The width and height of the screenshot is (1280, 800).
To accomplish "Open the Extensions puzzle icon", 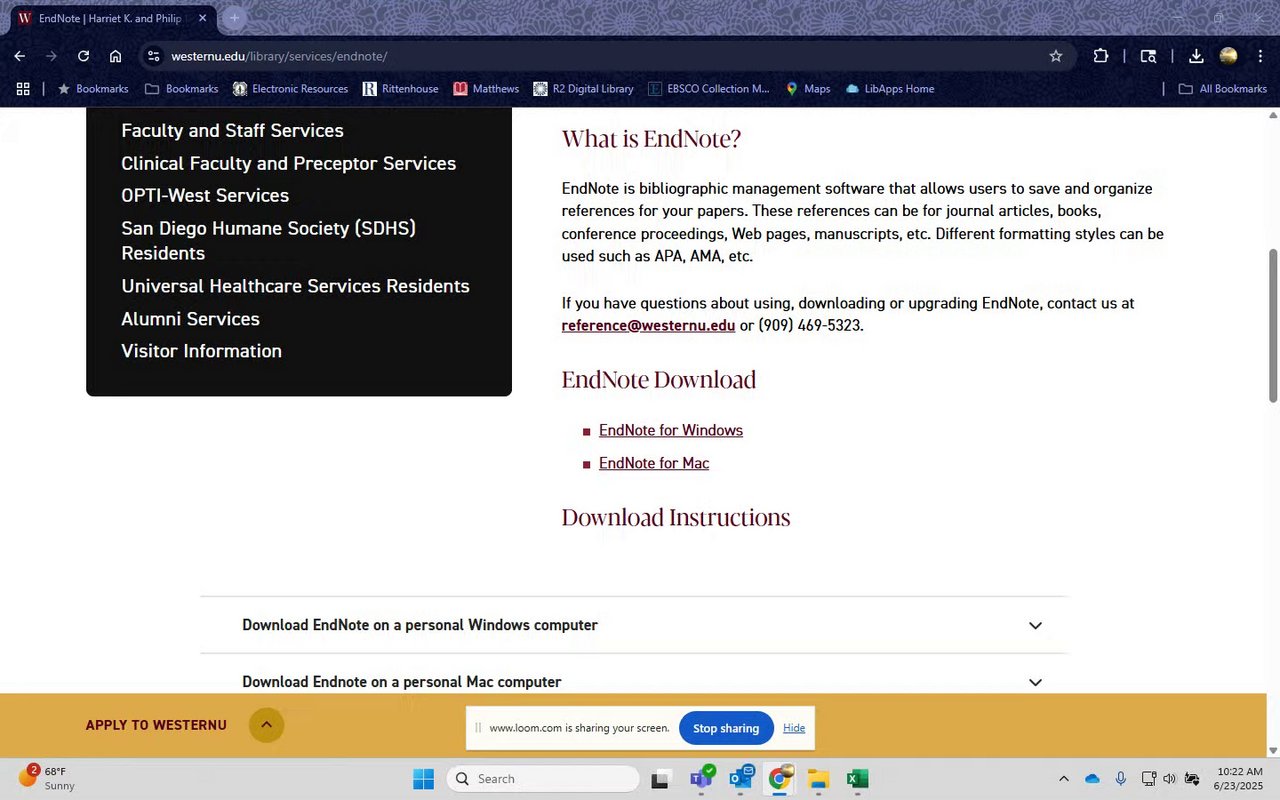I will coord(1101,56).
